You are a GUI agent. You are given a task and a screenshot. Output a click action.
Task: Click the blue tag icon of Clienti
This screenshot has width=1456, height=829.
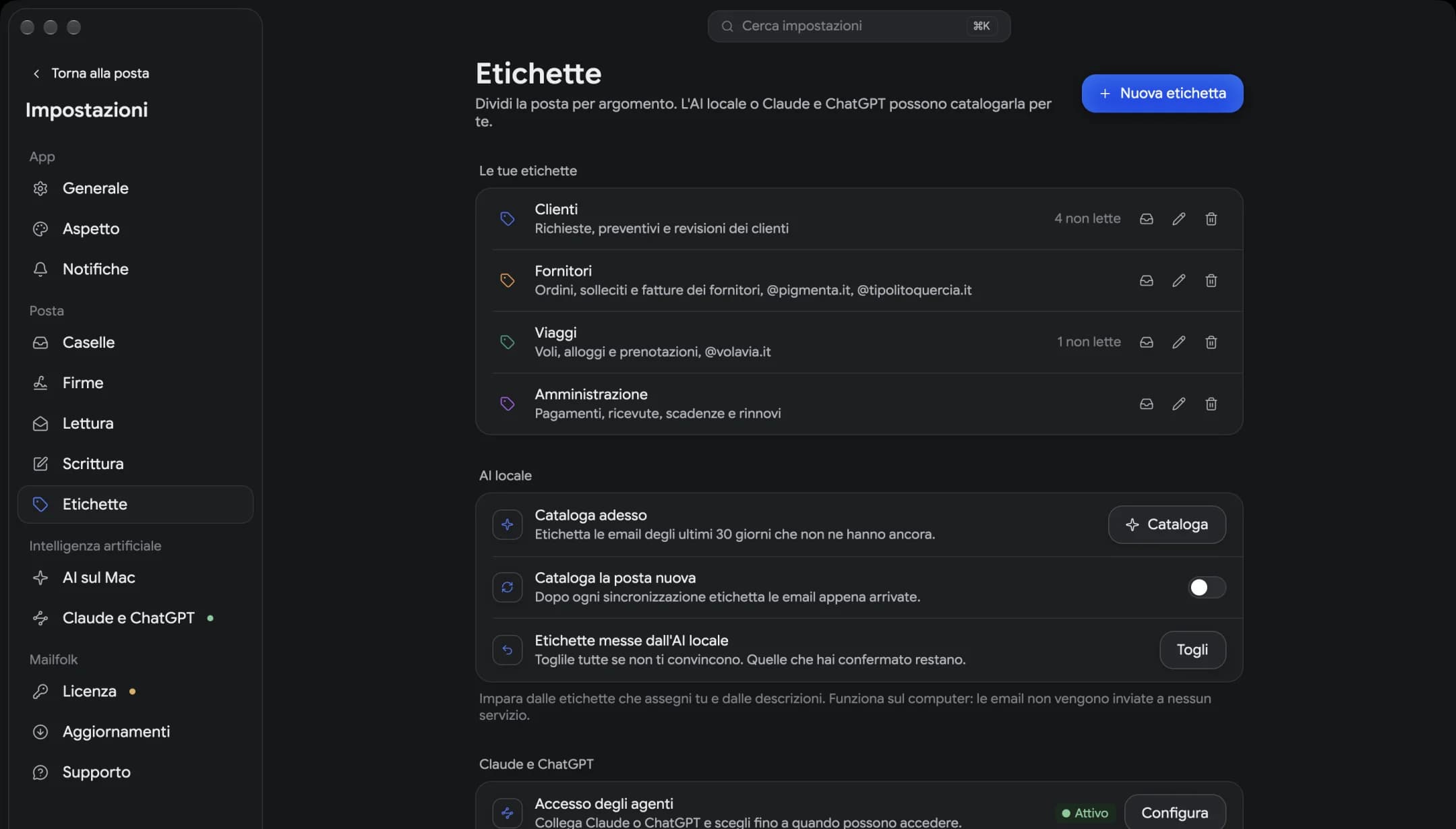[x=507, y=219]
